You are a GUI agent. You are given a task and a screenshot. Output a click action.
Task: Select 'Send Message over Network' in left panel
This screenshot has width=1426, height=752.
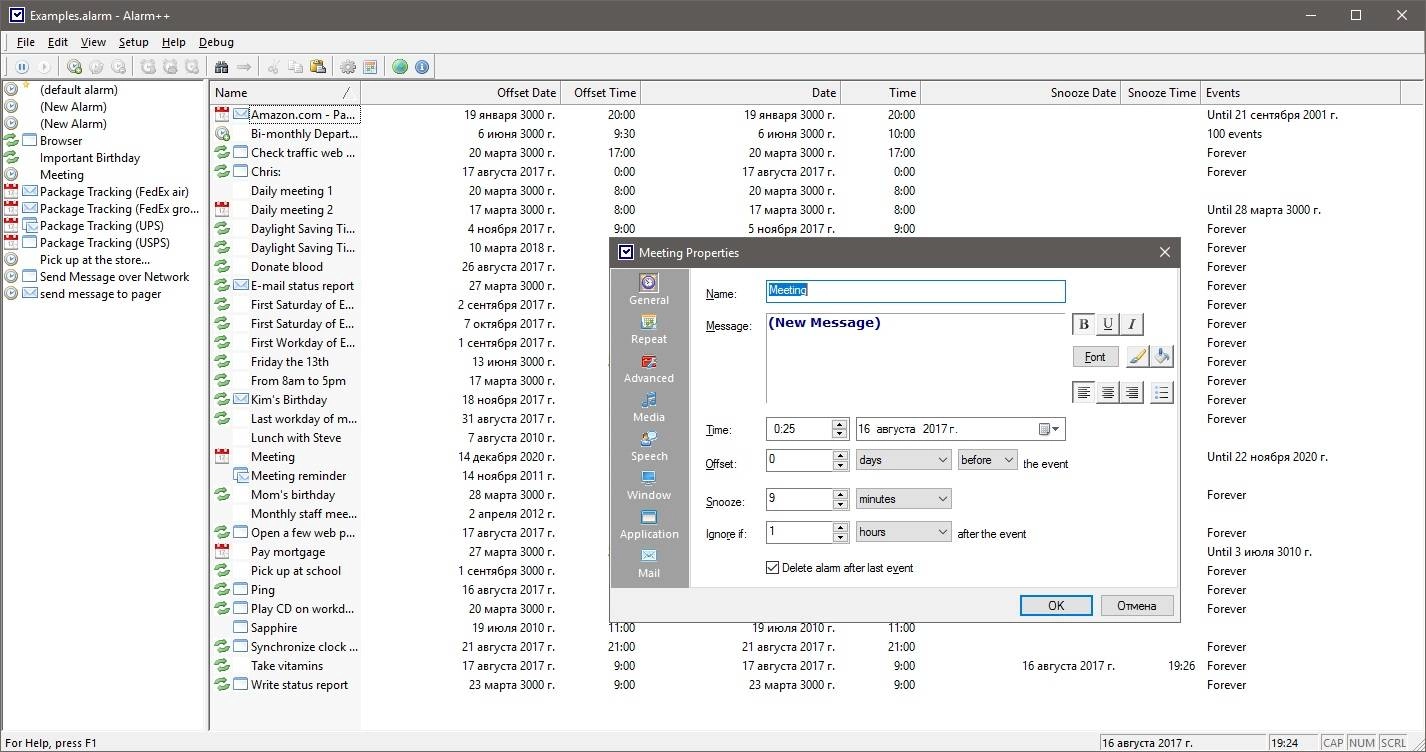(x=114, y=276)
